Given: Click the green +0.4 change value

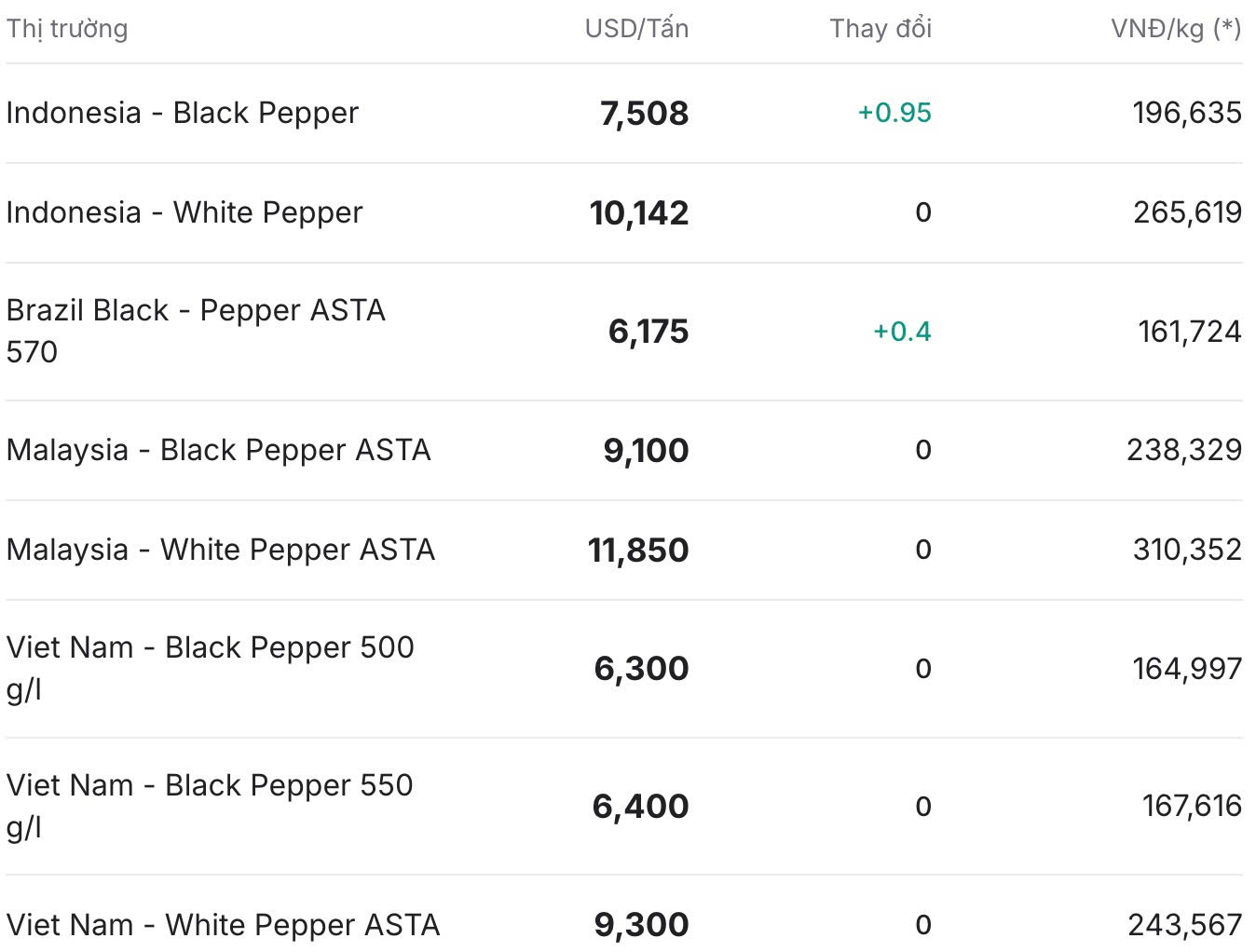Looking at the screenshot, I should [902, 332].
